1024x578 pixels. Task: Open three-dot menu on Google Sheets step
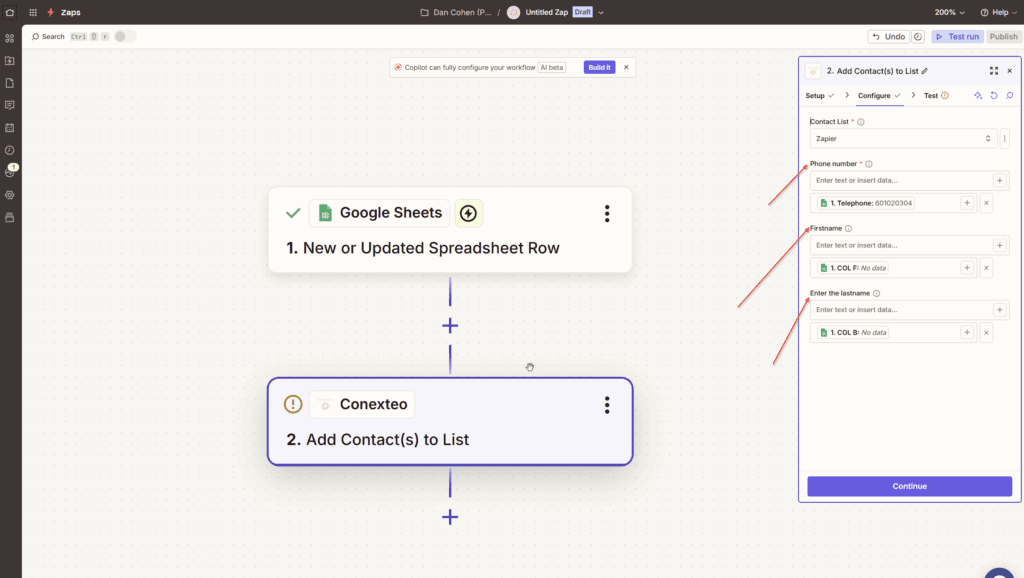(606, 213)
